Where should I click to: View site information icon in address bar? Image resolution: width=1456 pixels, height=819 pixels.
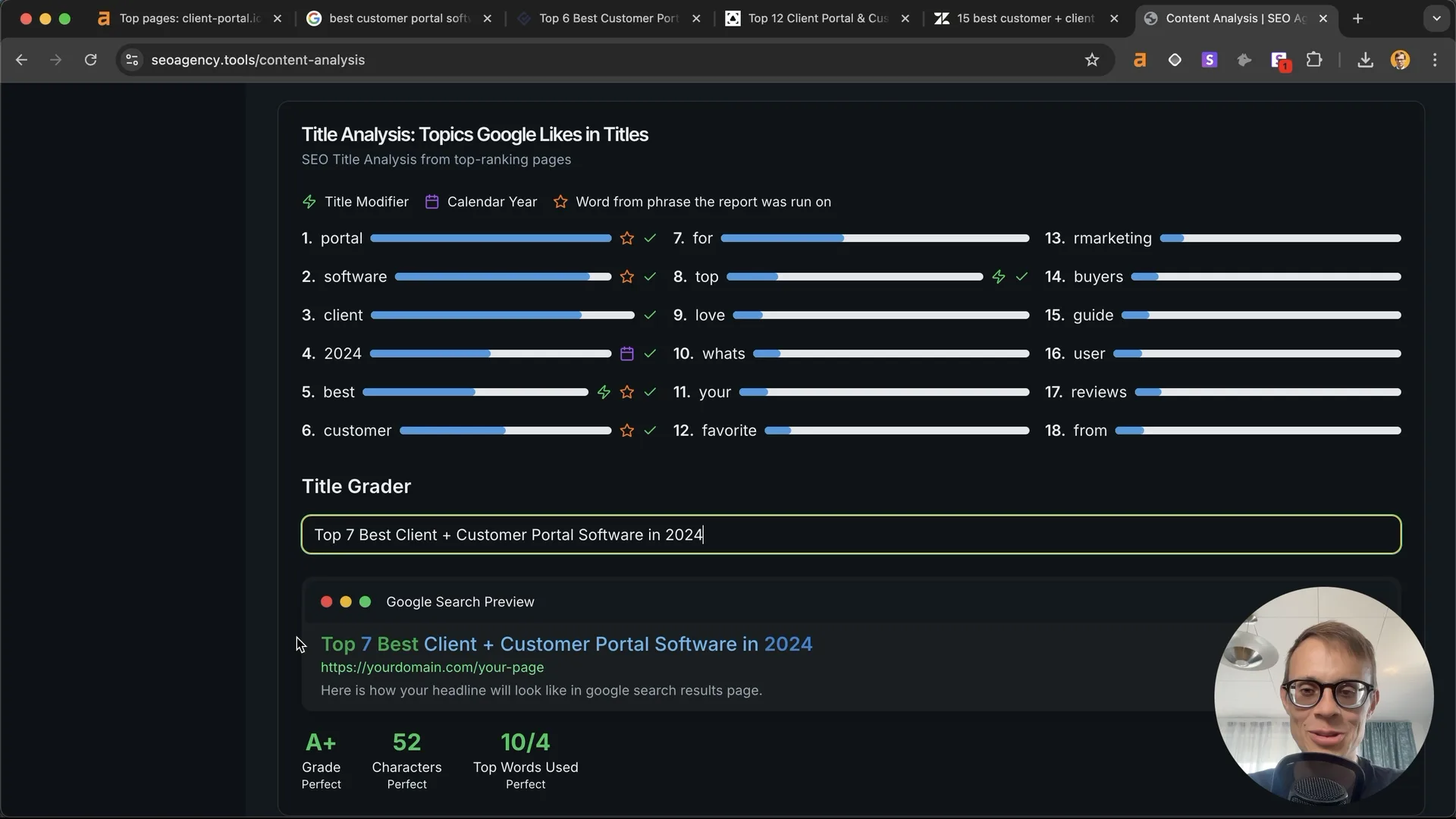(132, 60)
